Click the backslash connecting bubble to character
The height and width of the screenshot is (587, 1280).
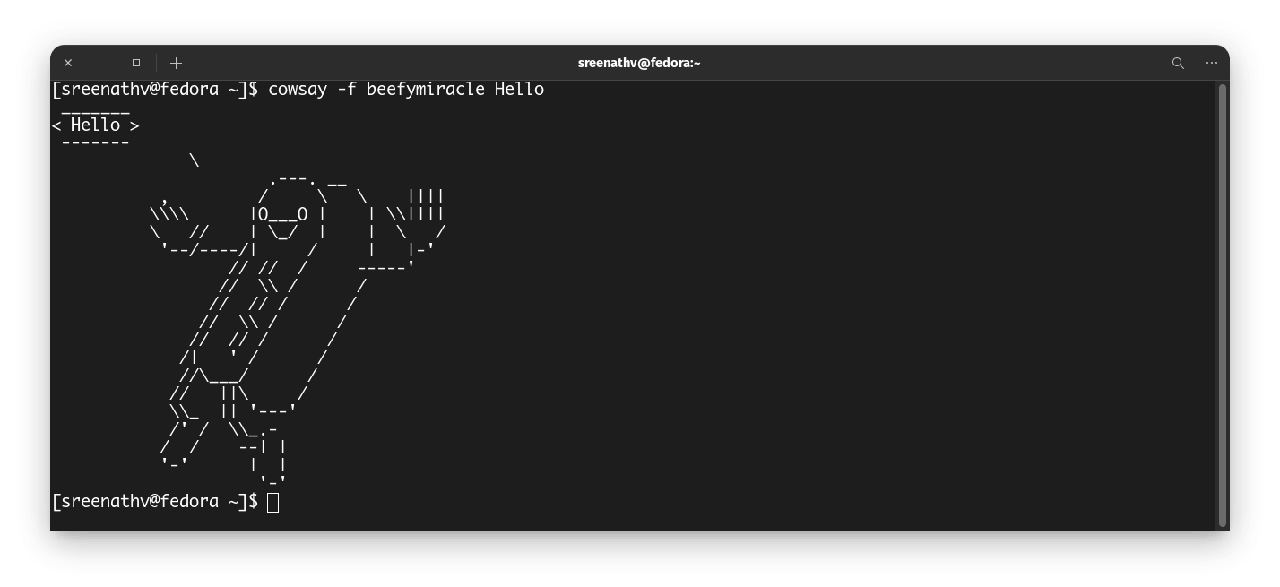[194, 160]
